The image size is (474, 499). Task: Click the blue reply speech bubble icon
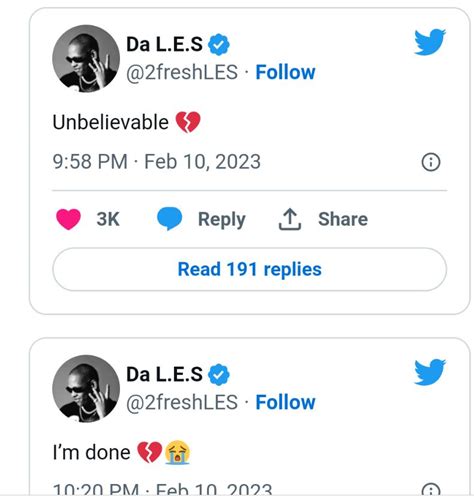tap(170, 219)
